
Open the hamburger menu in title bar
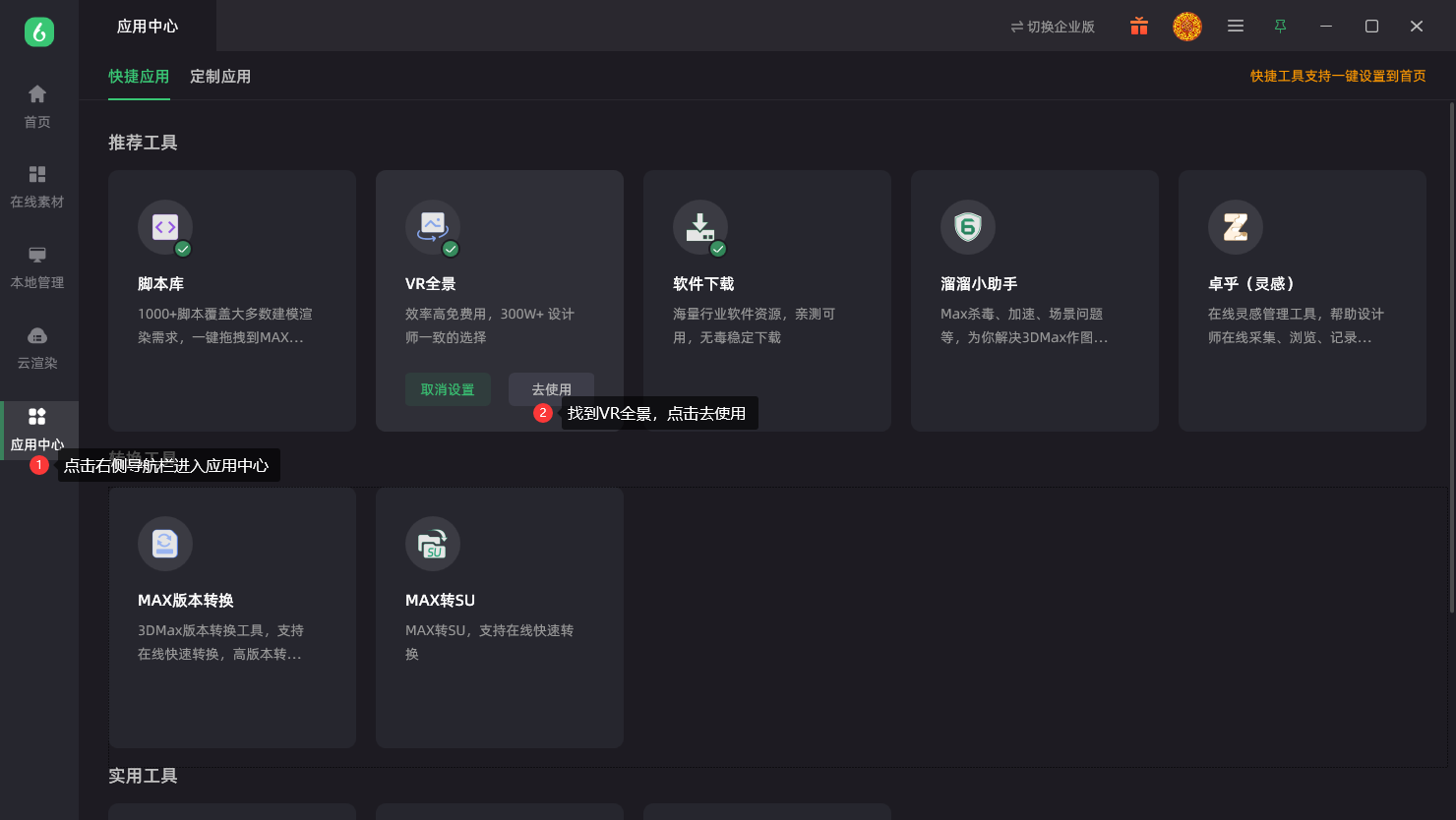pos(1236,27)
